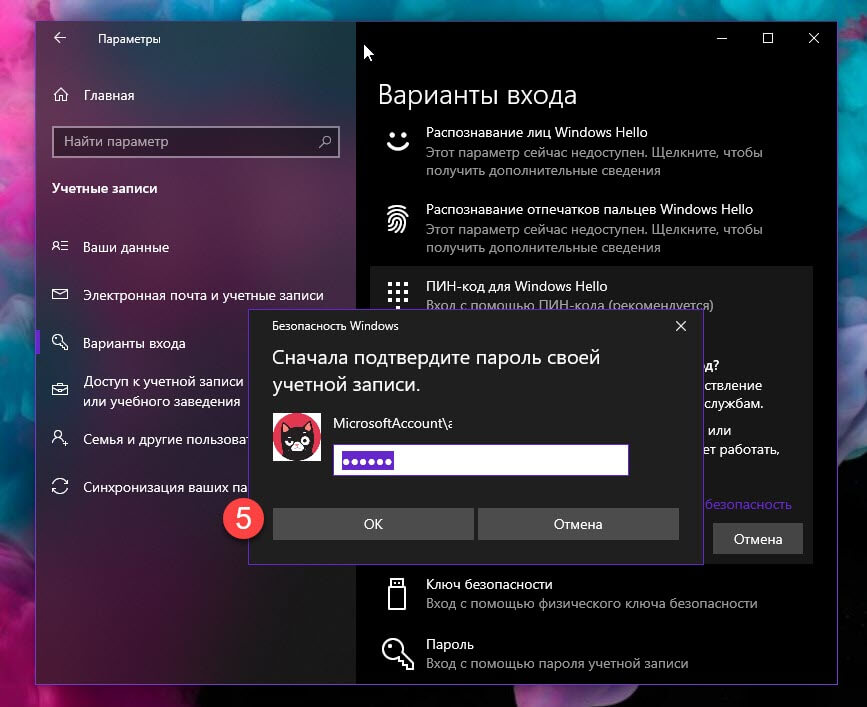Minimize the Параметры window
This screenshot has height=707, width=867.
pos(722,38)
